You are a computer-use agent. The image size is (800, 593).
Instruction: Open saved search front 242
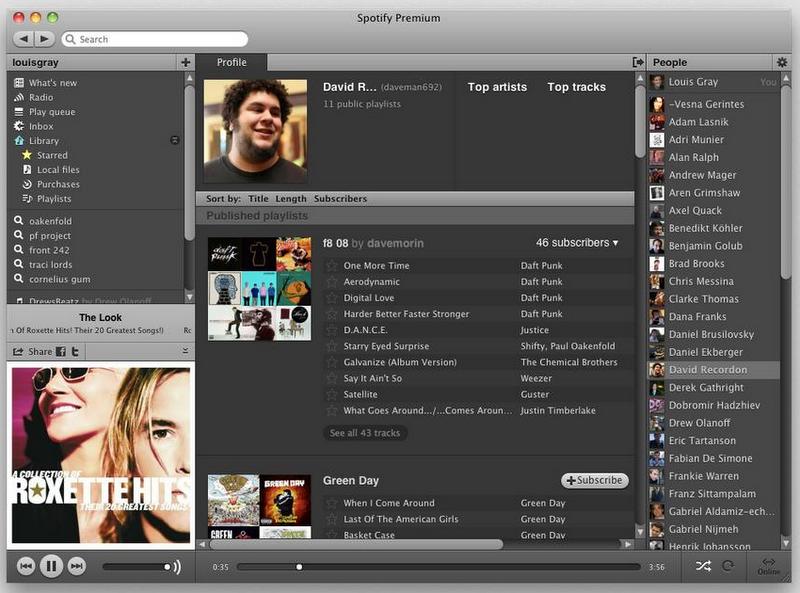point(49,250)
